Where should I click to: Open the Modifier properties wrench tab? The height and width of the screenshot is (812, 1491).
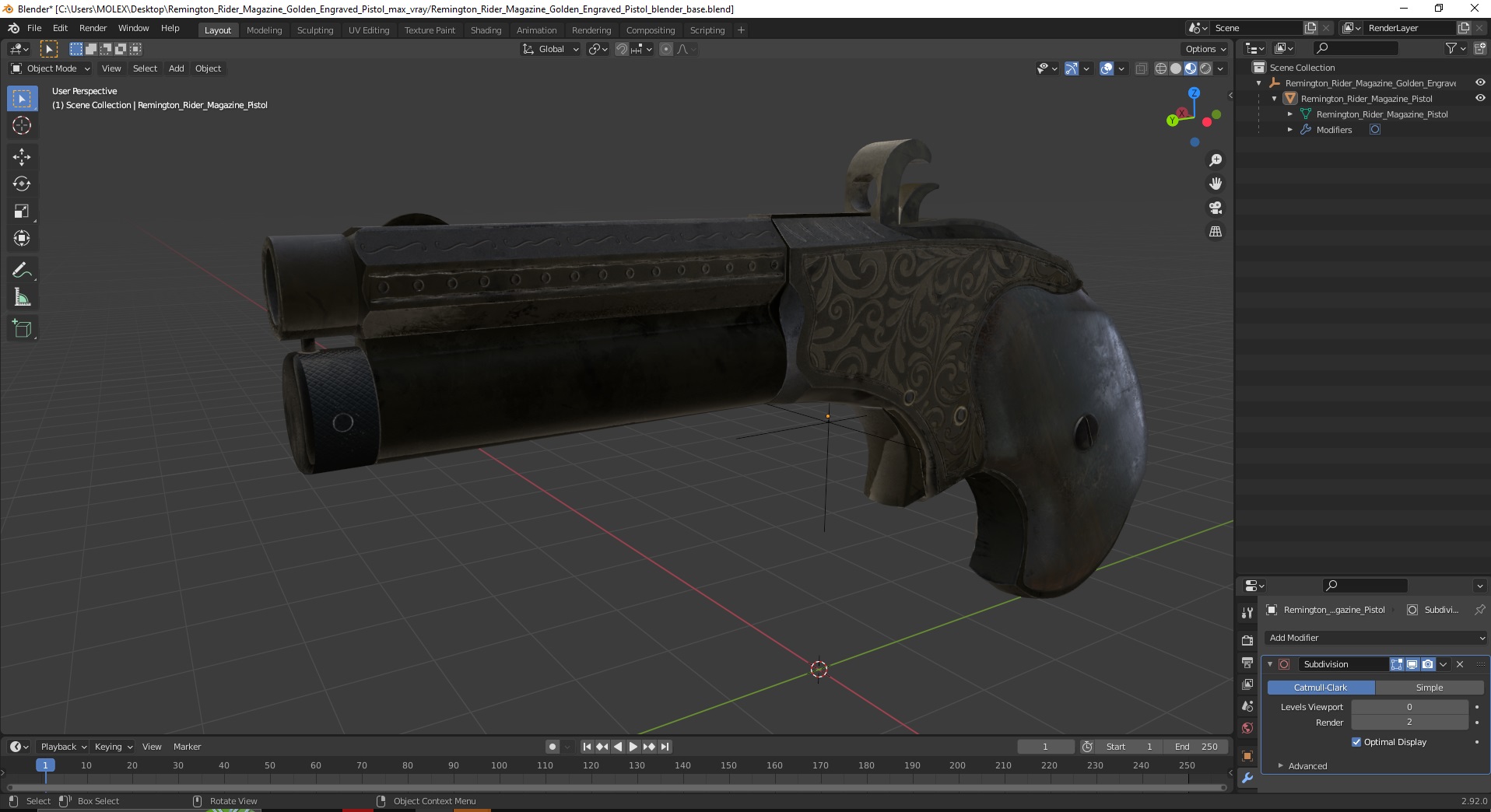[x=1247, y=778]
